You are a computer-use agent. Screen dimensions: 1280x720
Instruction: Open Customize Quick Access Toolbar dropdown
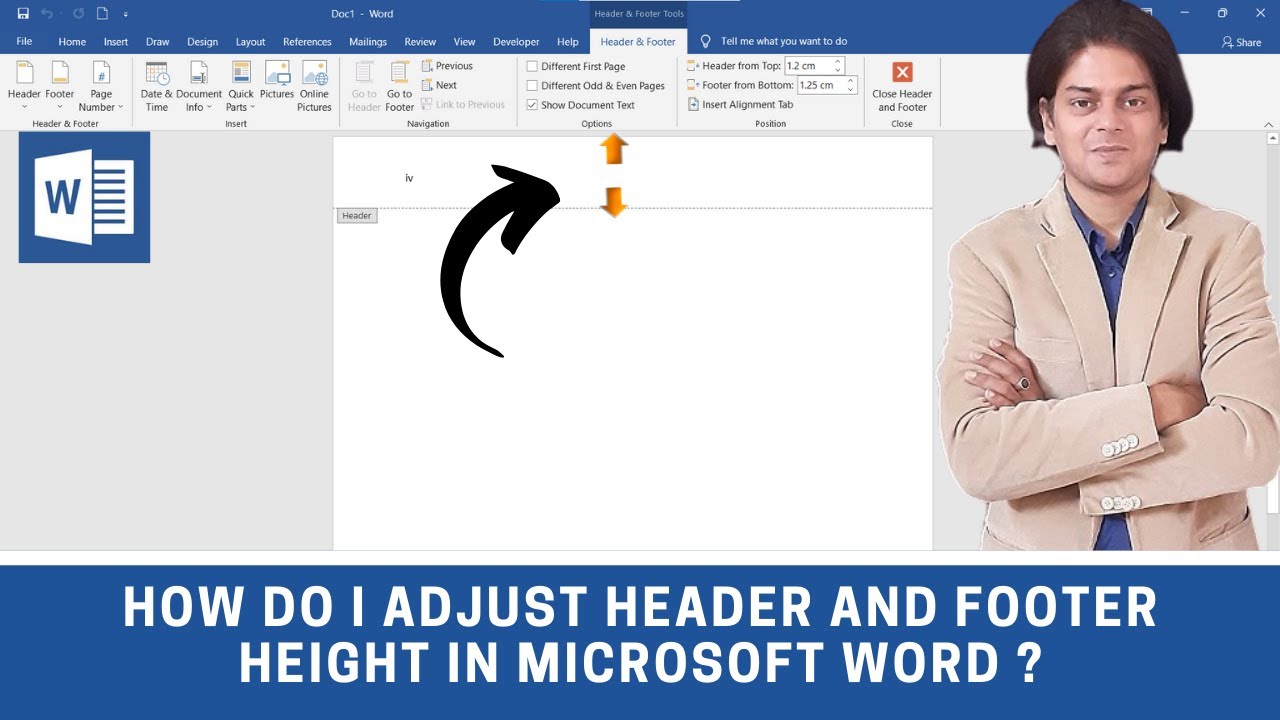[125, 15]
